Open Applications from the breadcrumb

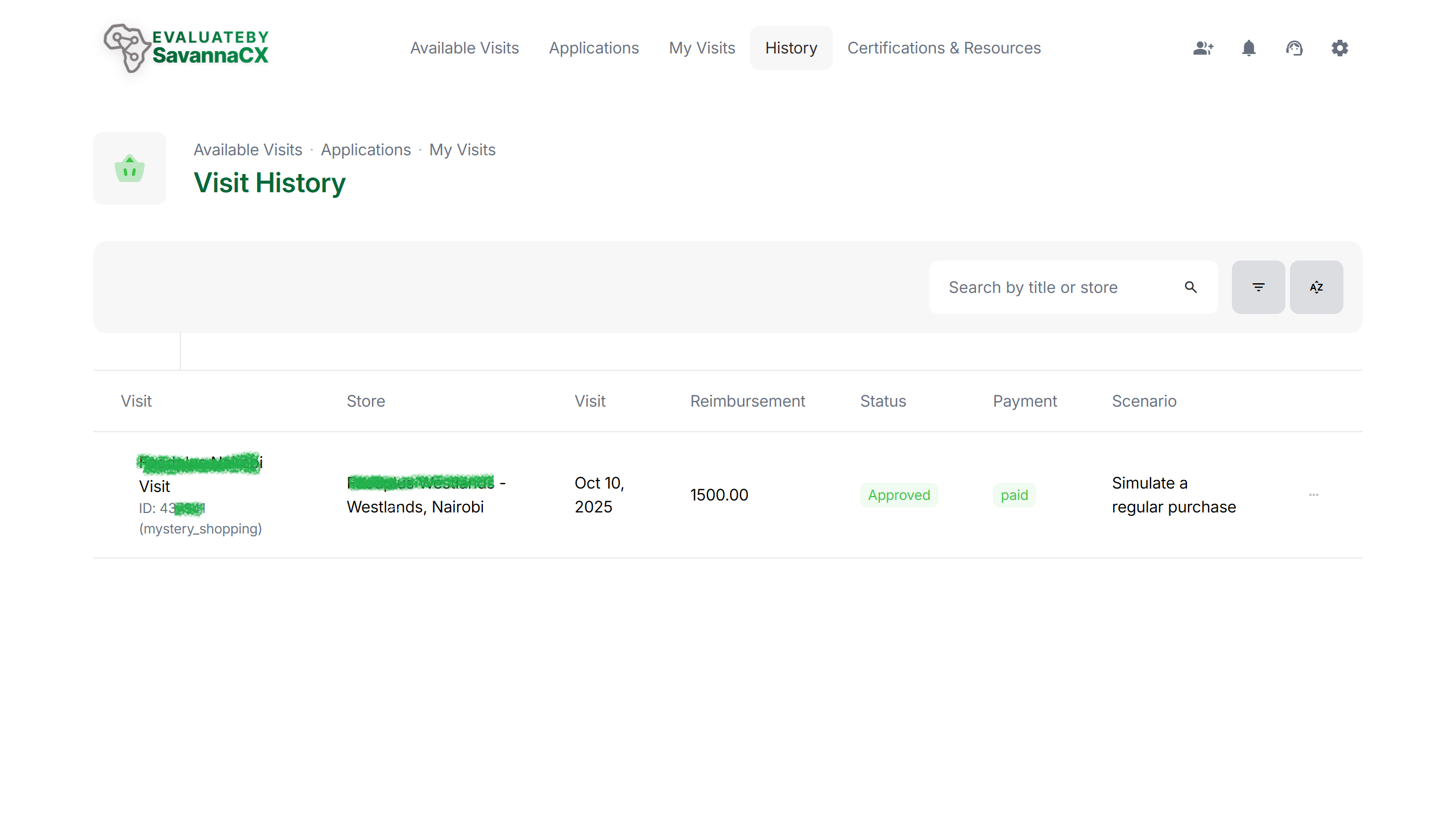pos(366,150)
